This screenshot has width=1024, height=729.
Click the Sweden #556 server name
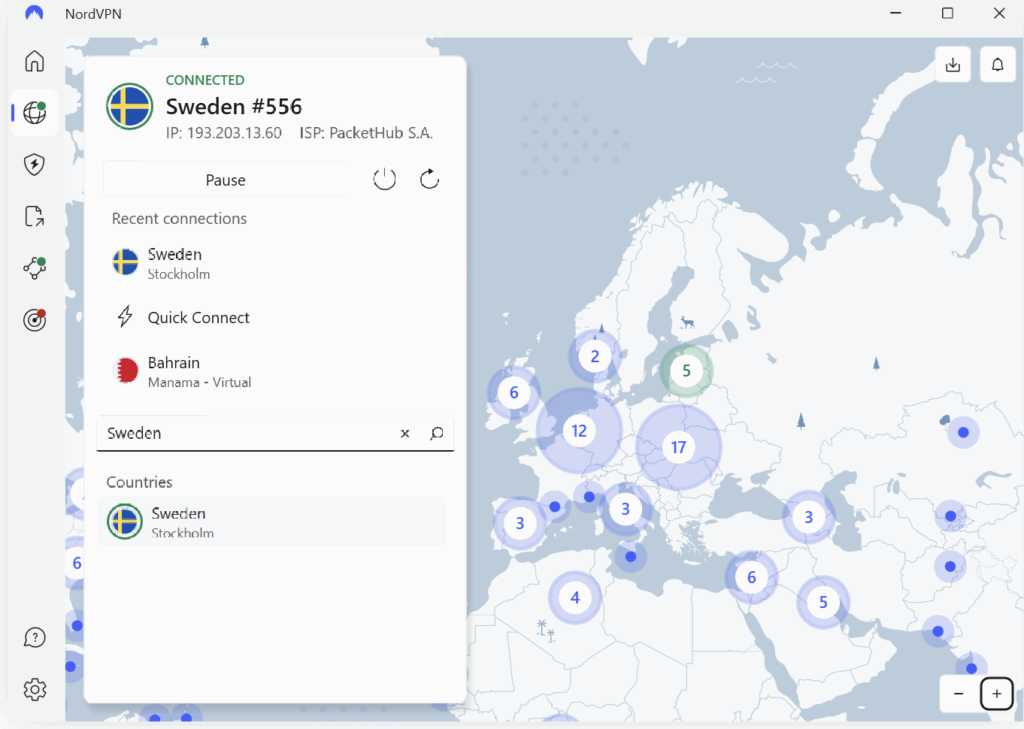(234, 106)
